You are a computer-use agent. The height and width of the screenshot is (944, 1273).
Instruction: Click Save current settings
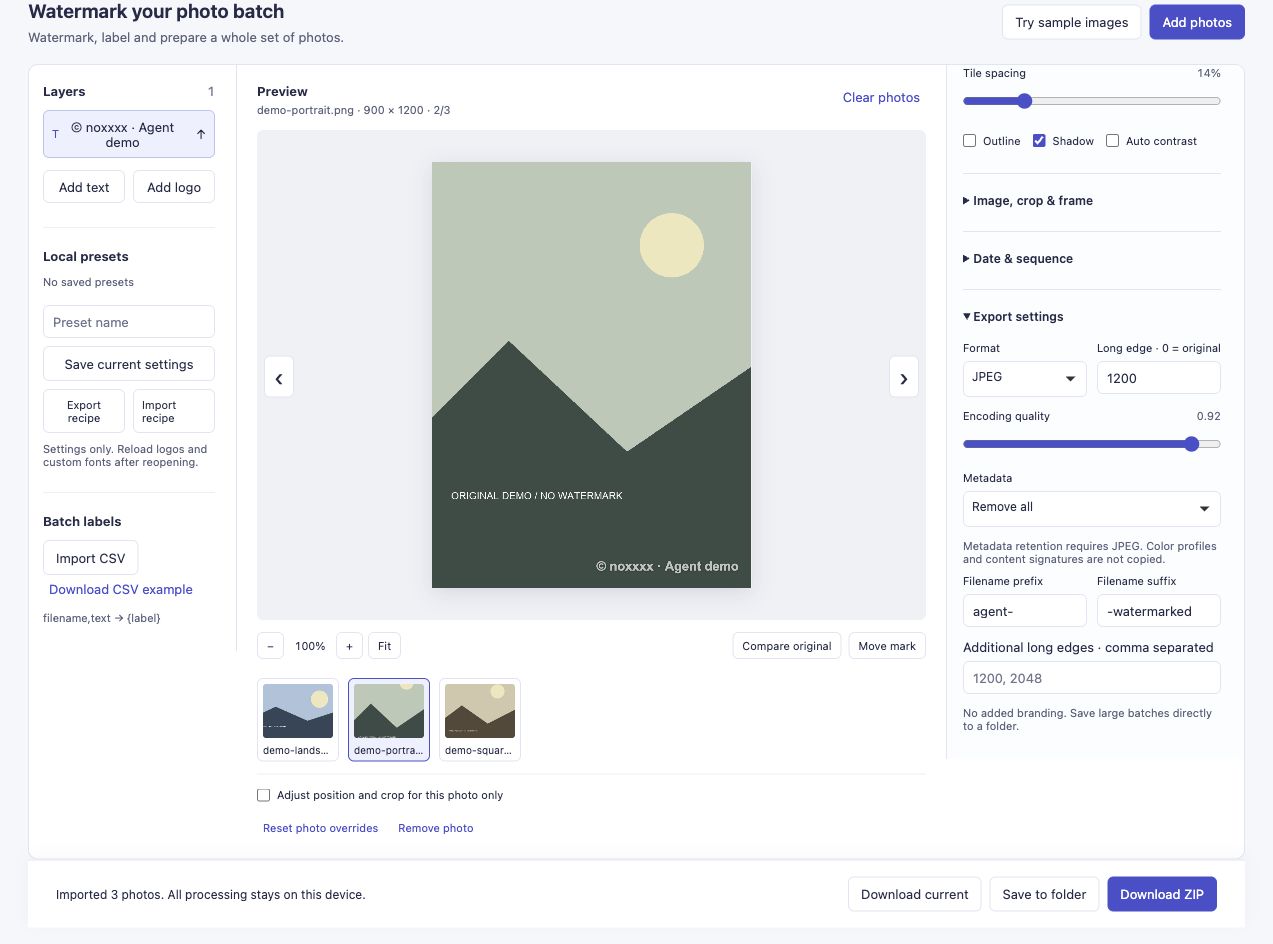[129, 364]
